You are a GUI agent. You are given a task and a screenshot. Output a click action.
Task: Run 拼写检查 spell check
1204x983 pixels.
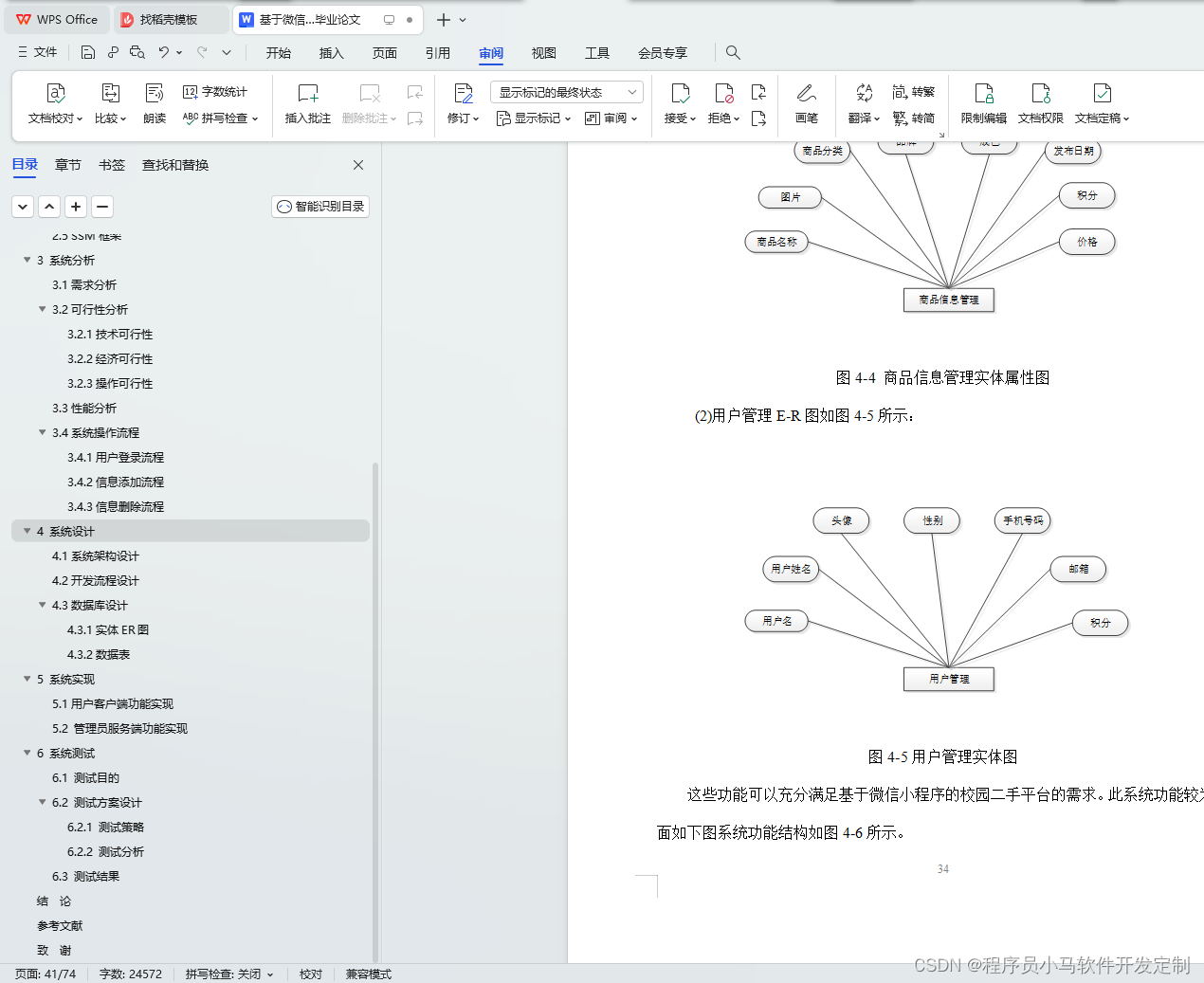[220, 118]
